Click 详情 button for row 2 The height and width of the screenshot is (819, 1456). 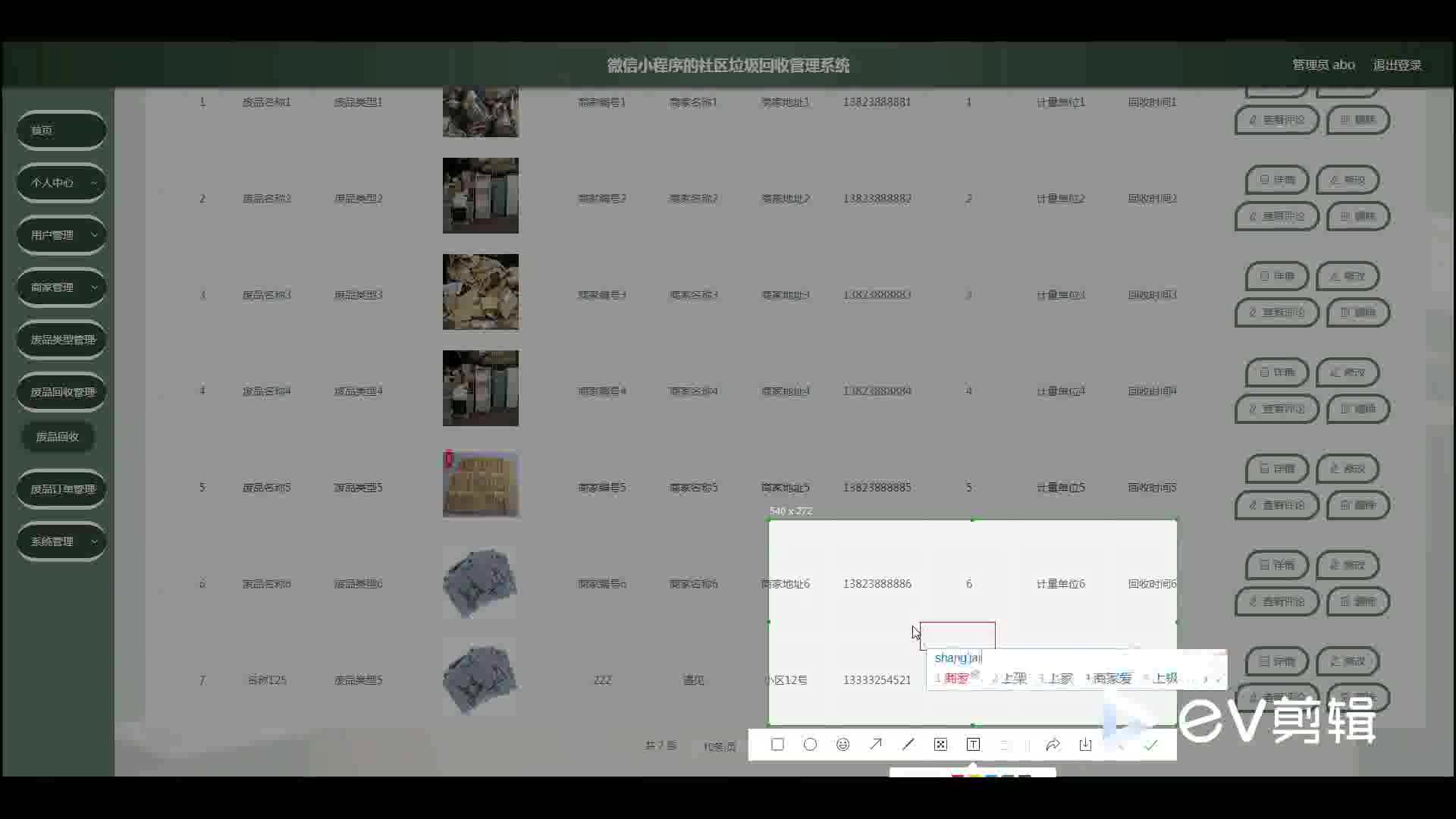pyautogui.click(x=1277, y=180)
